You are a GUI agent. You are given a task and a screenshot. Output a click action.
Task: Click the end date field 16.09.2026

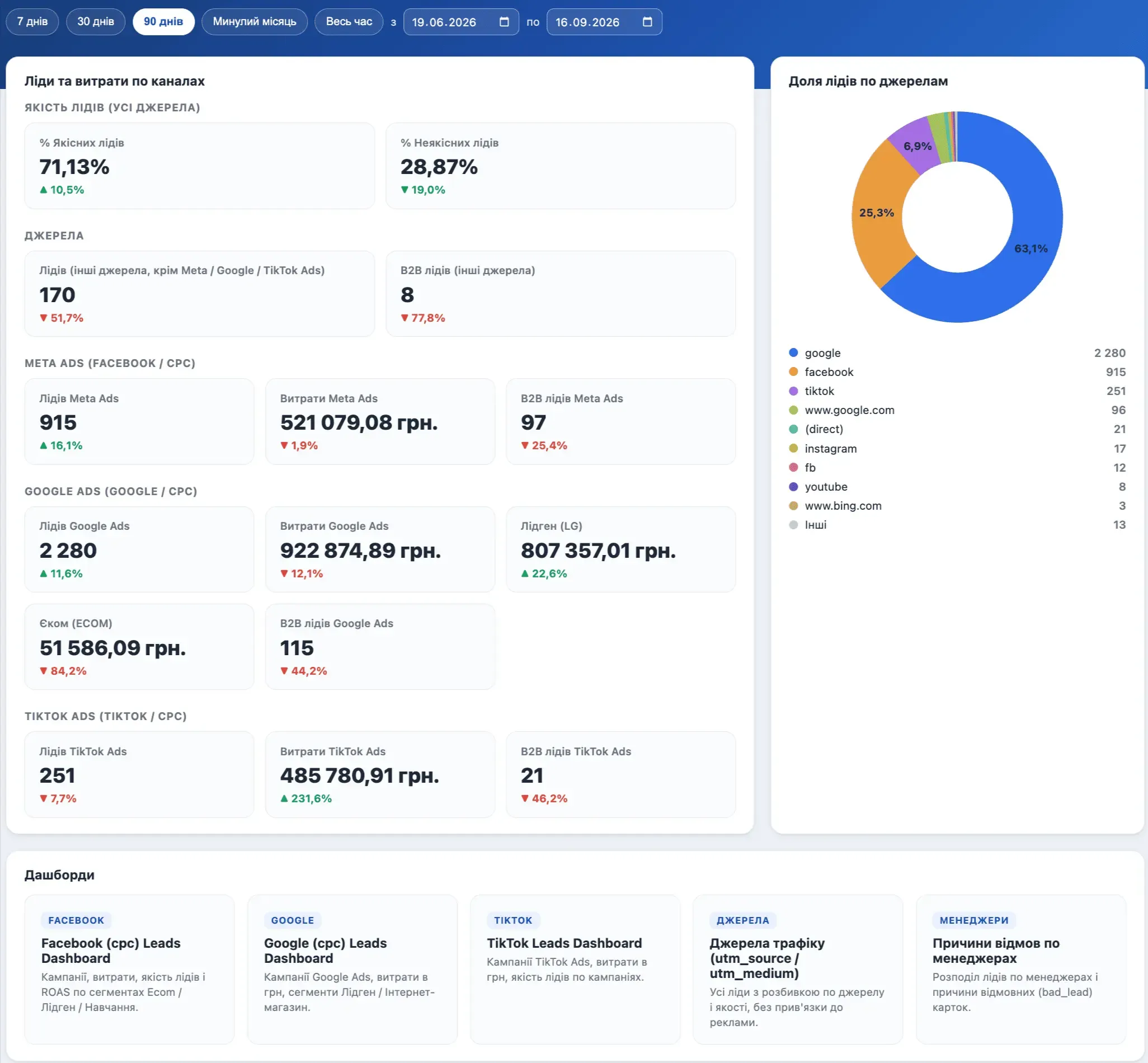[x=604, y=22]
